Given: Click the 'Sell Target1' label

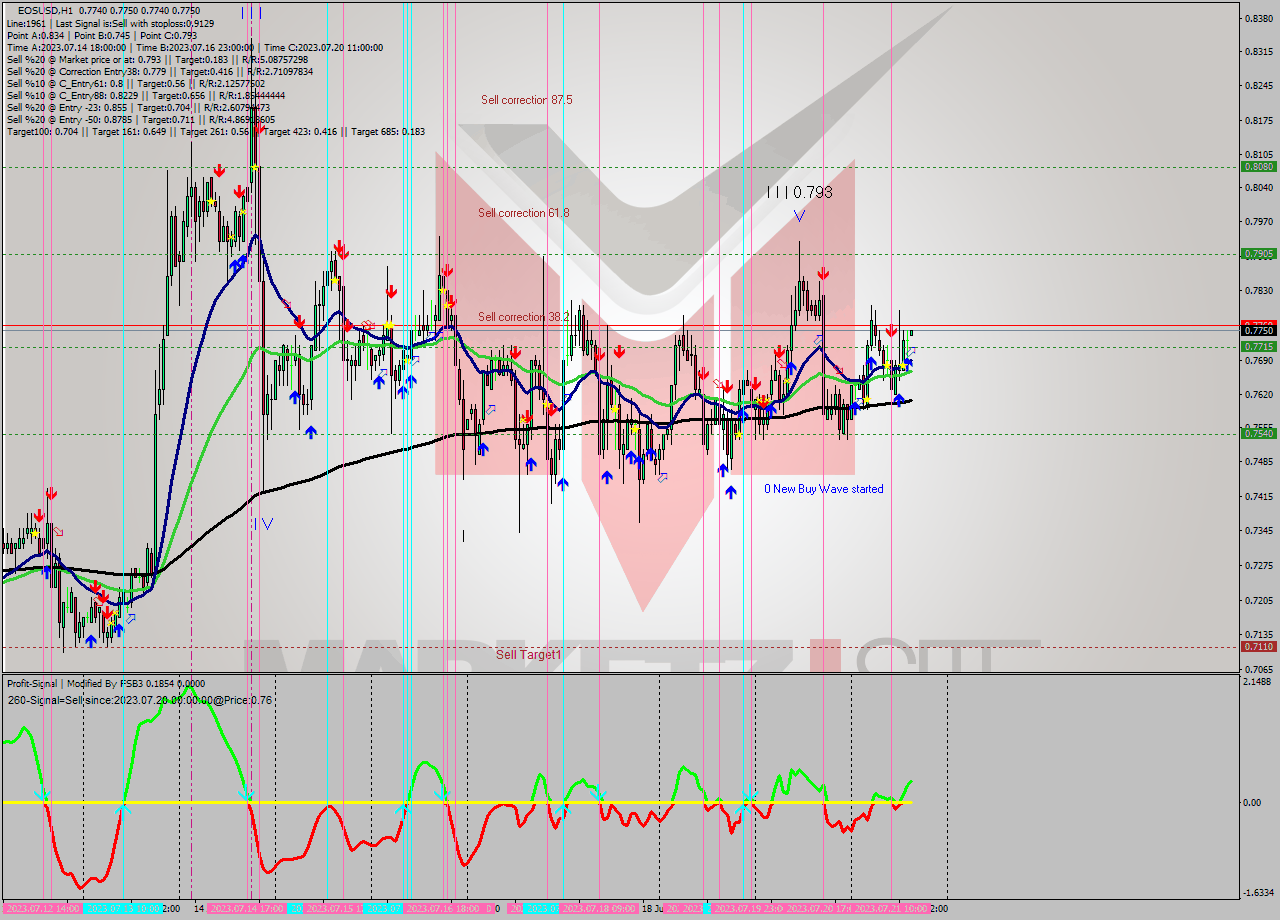Looking at the screenshot, I should point(529,654).
